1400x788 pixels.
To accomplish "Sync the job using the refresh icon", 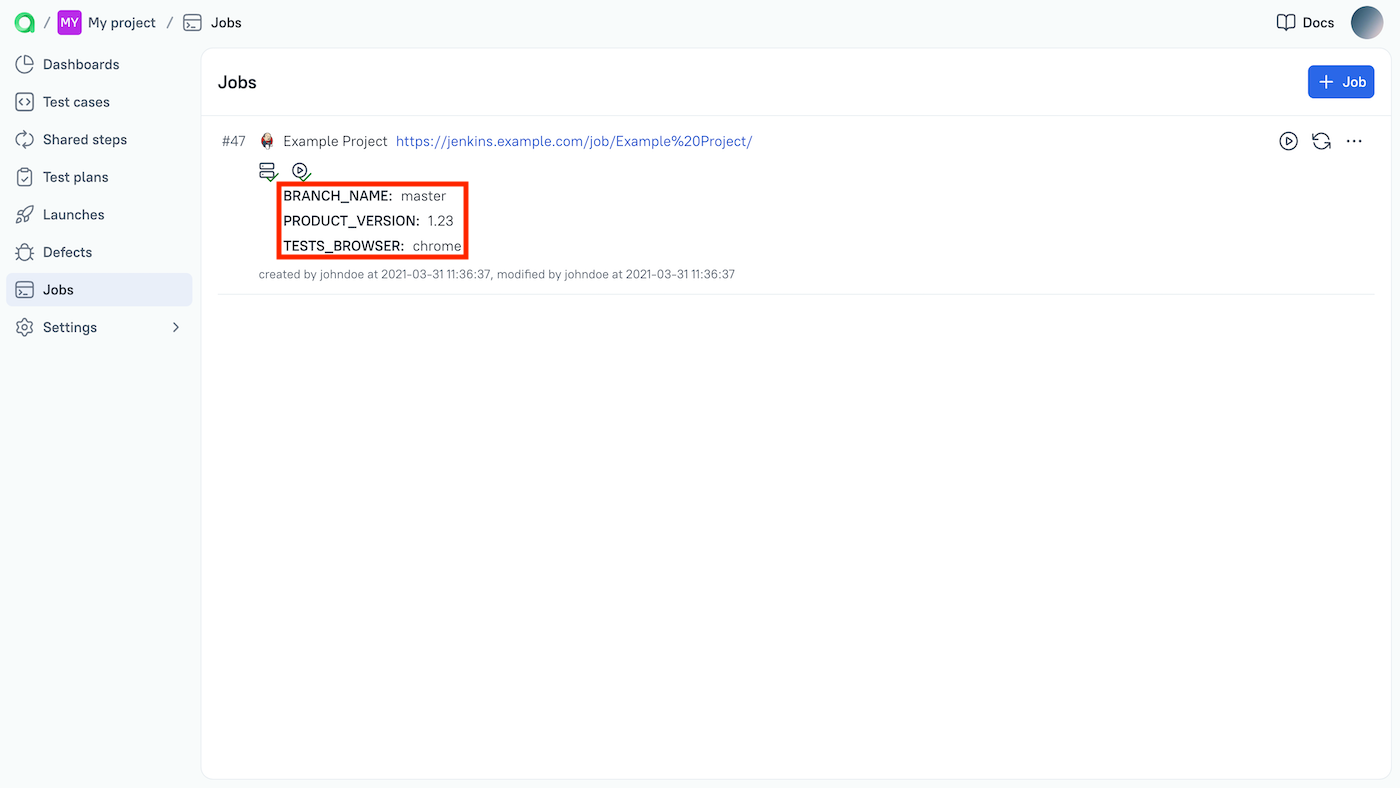I will click(x=1321, y=141).
